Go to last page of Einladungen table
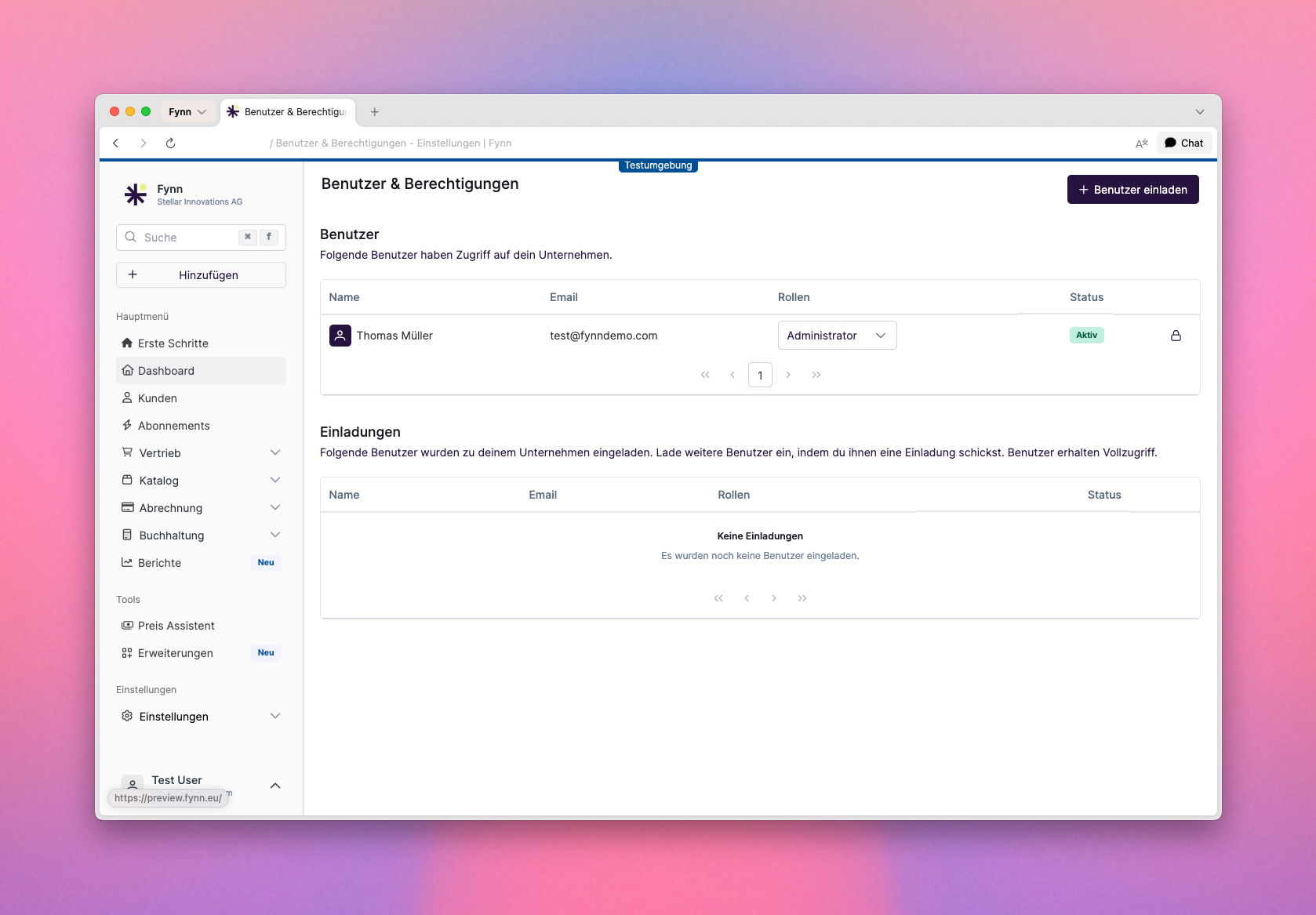 point(802,598)
